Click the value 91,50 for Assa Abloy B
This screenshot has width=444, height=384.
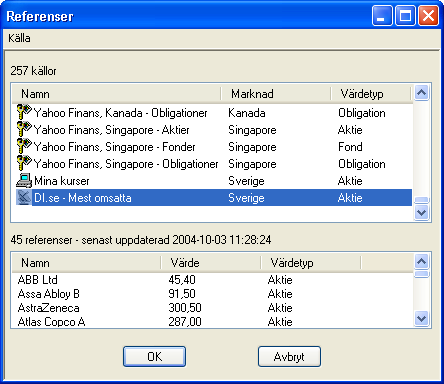click(x=182, y=294)
